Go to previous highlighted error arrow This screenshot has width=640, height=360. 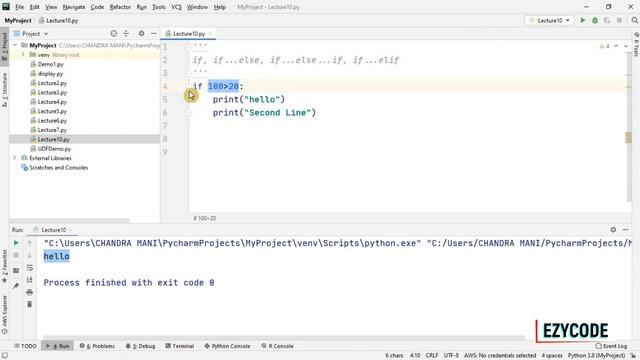[616, 46]
